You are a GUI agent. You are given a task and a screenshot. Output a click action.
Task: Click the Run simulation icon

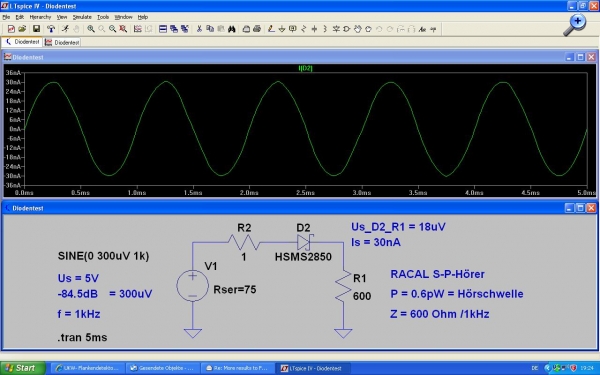[65, 29]
